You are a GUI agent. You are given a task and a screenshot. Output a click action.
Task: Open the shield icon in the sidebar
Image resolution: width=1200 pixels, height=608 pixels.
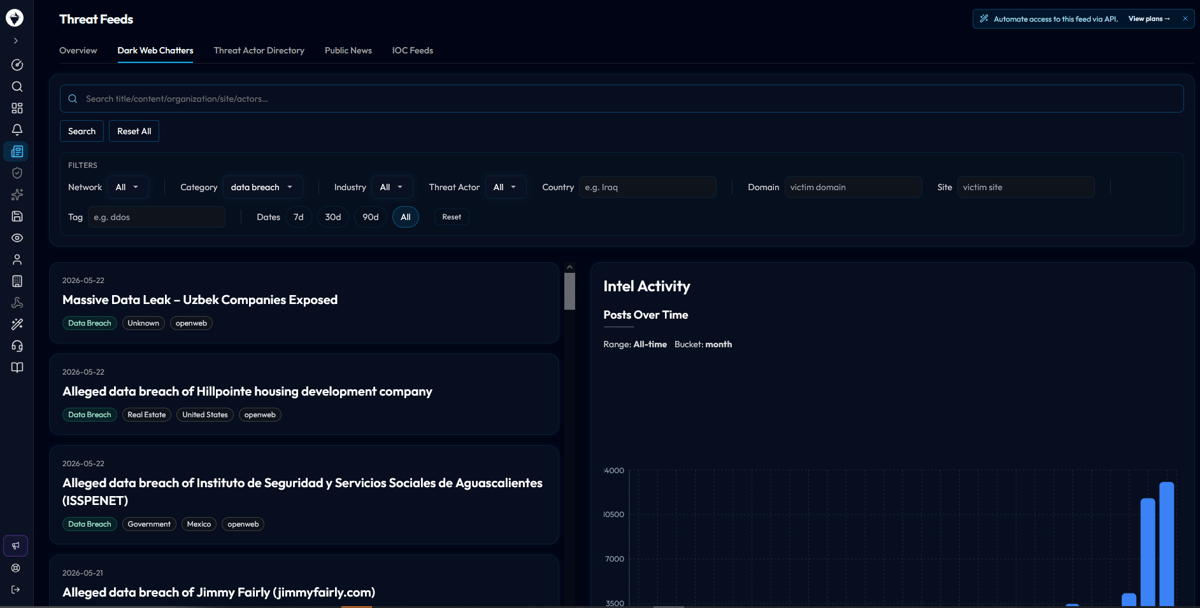click(x=17, y=173)
